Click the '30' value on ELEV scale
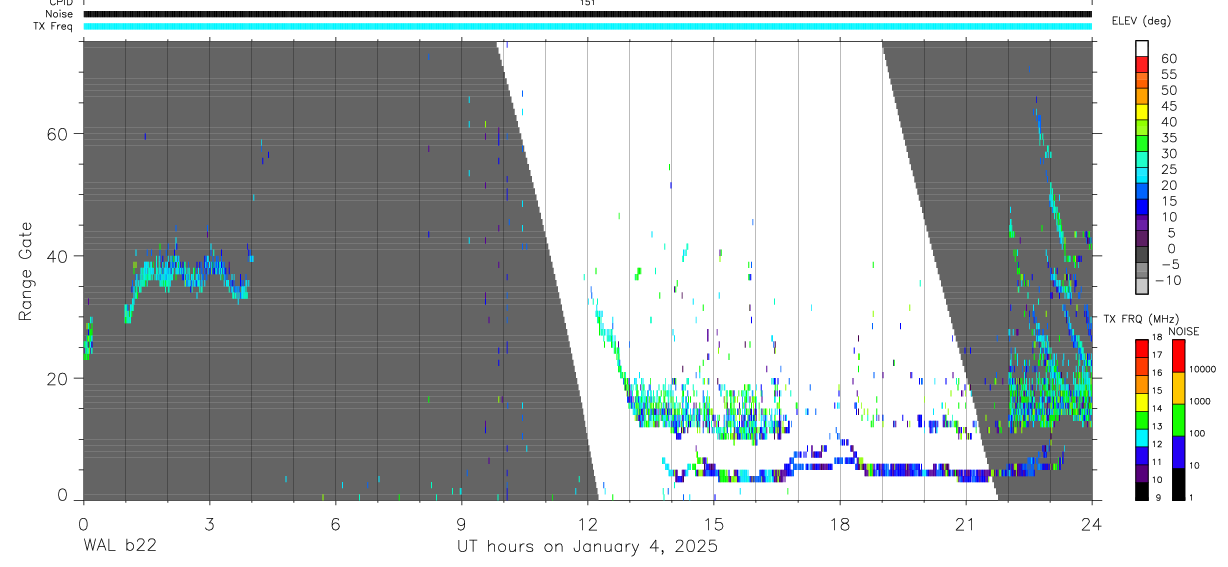Screen dimensions: 1228x567 1168,153
